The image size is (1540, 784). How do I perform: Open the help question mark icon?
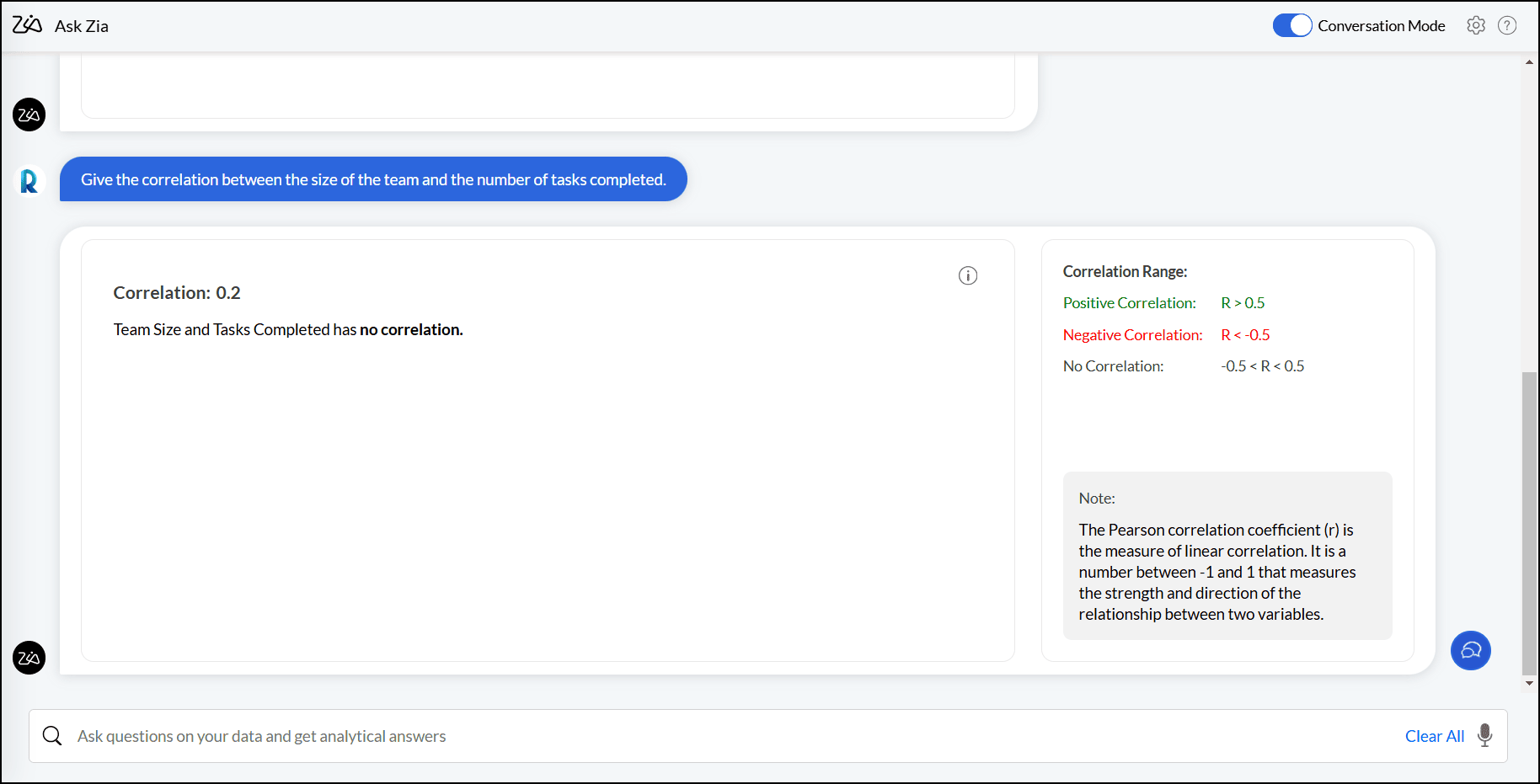1508,25
